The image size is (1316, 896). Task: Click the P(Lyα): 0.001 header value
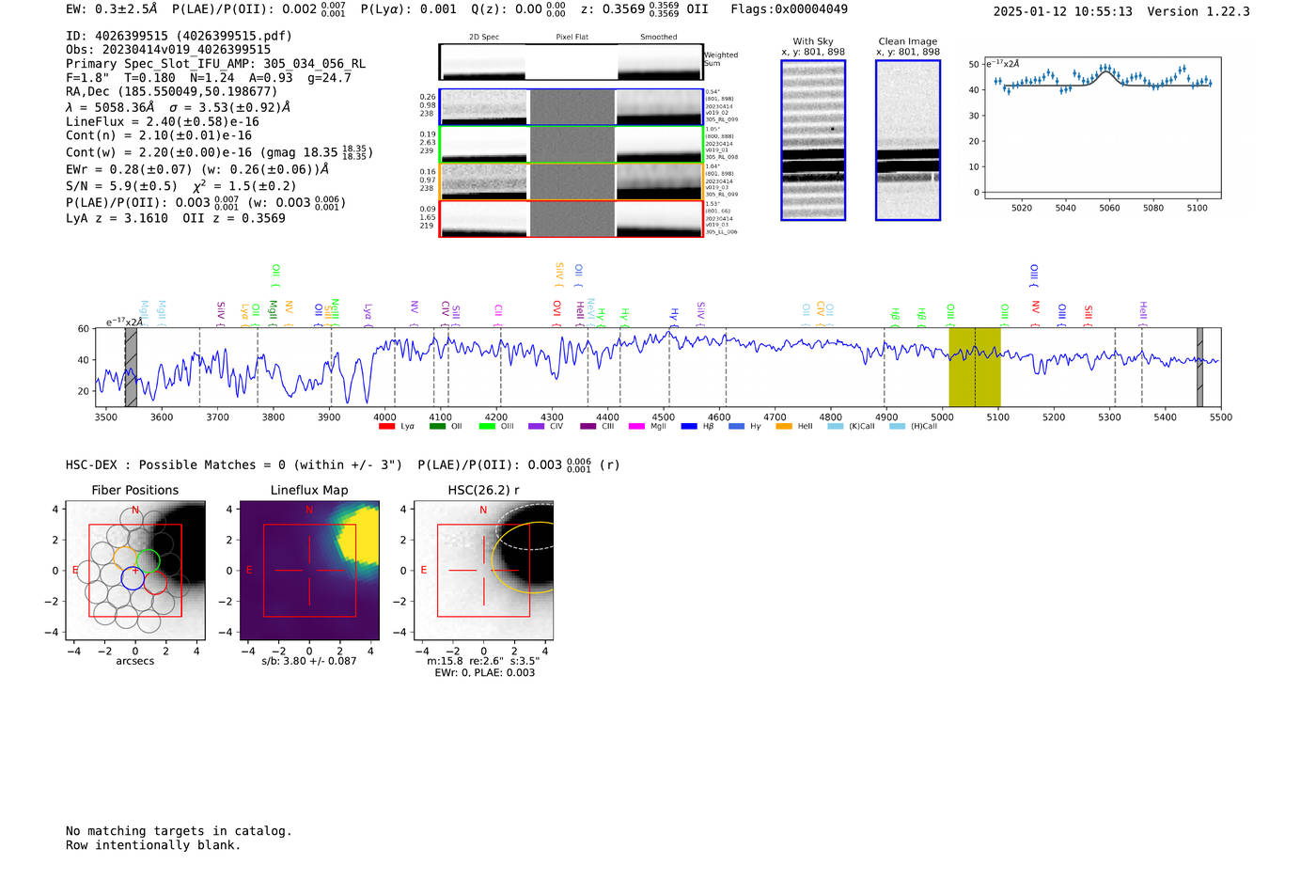(408, 9)
